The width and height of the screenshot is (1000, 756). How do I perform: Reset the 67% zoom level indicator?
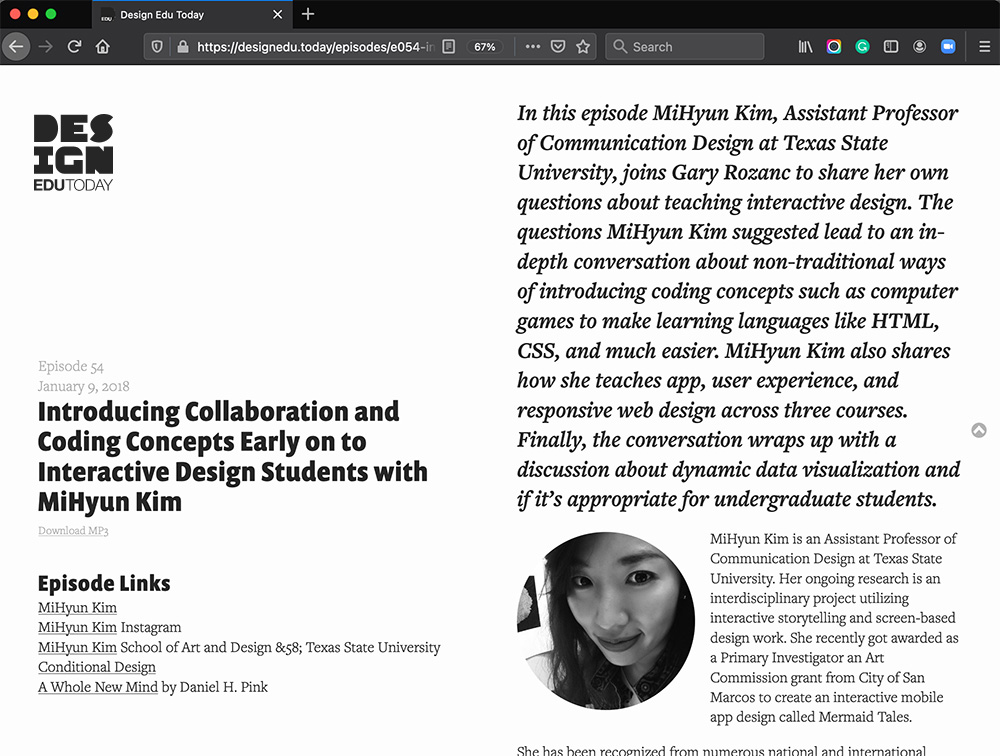pos(485,47)
